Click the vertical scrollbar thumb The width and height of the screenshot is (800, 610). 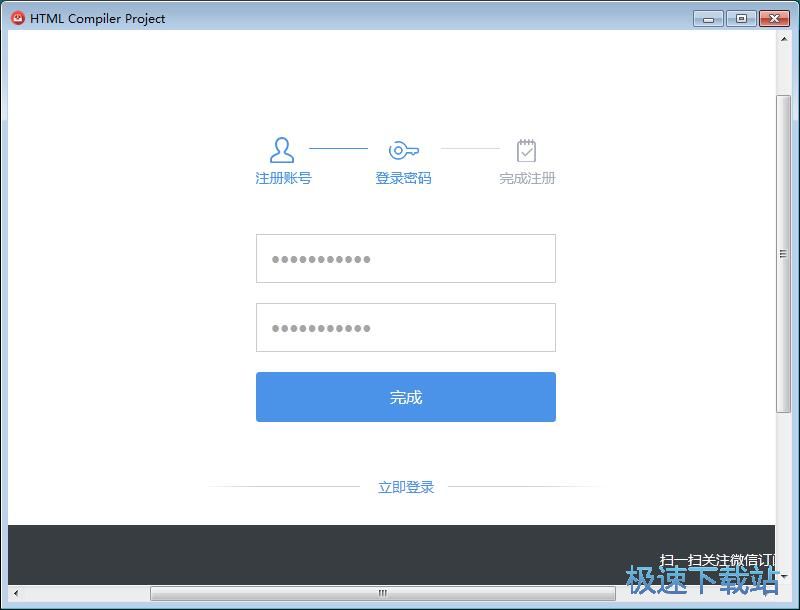coord(783,253)
